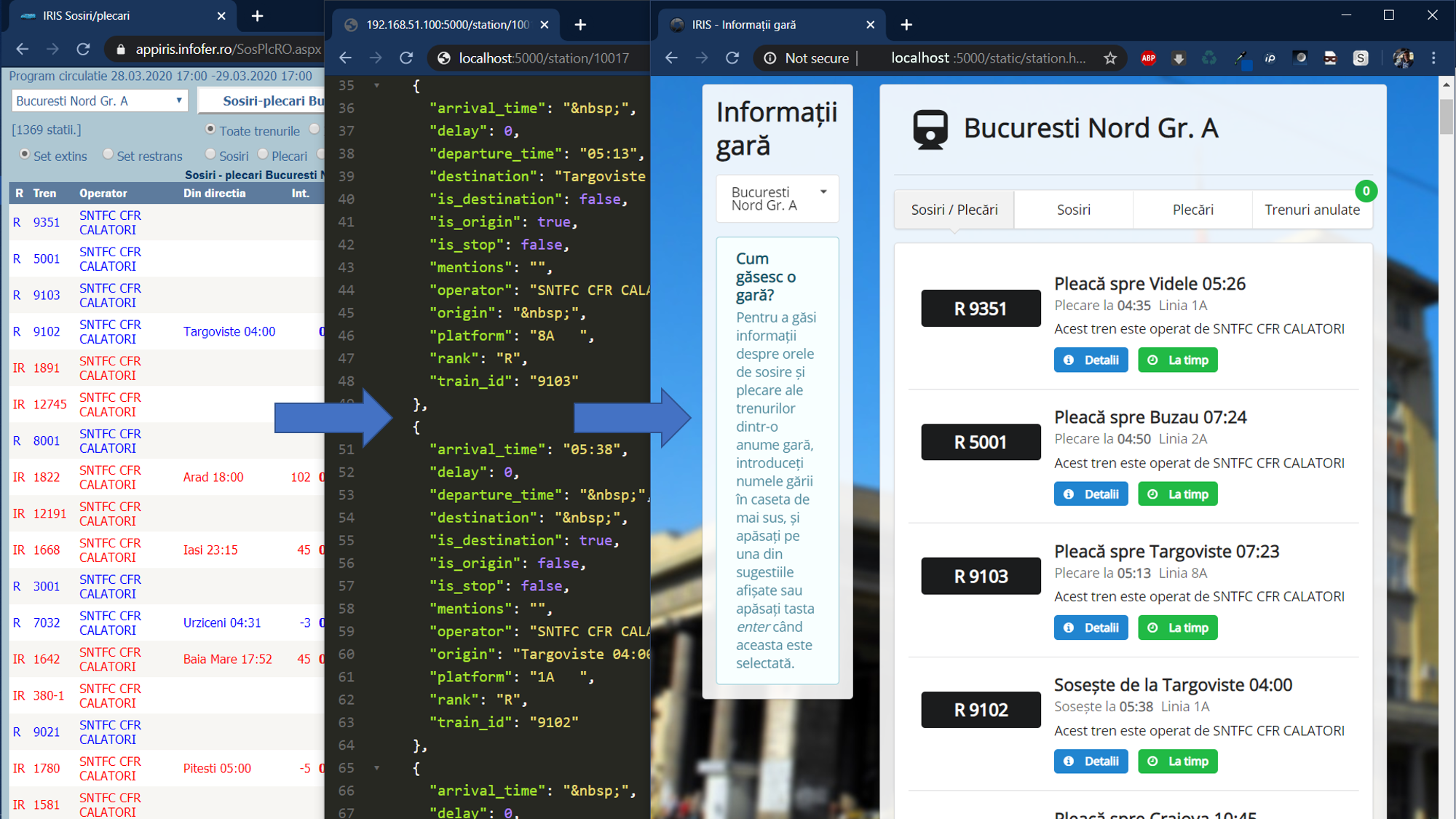Select the Set restrans radio button

click(x=108, y=154)
